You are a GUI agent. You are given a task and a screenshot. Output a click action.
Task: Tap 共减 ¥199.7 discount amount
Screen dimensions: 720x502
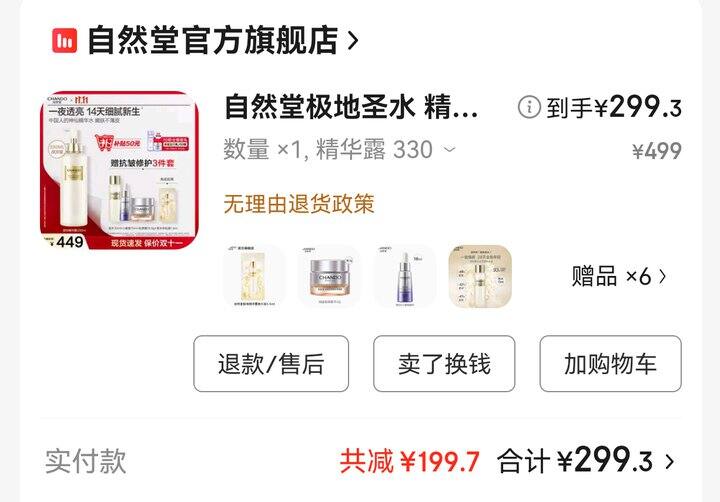[410, 461]
